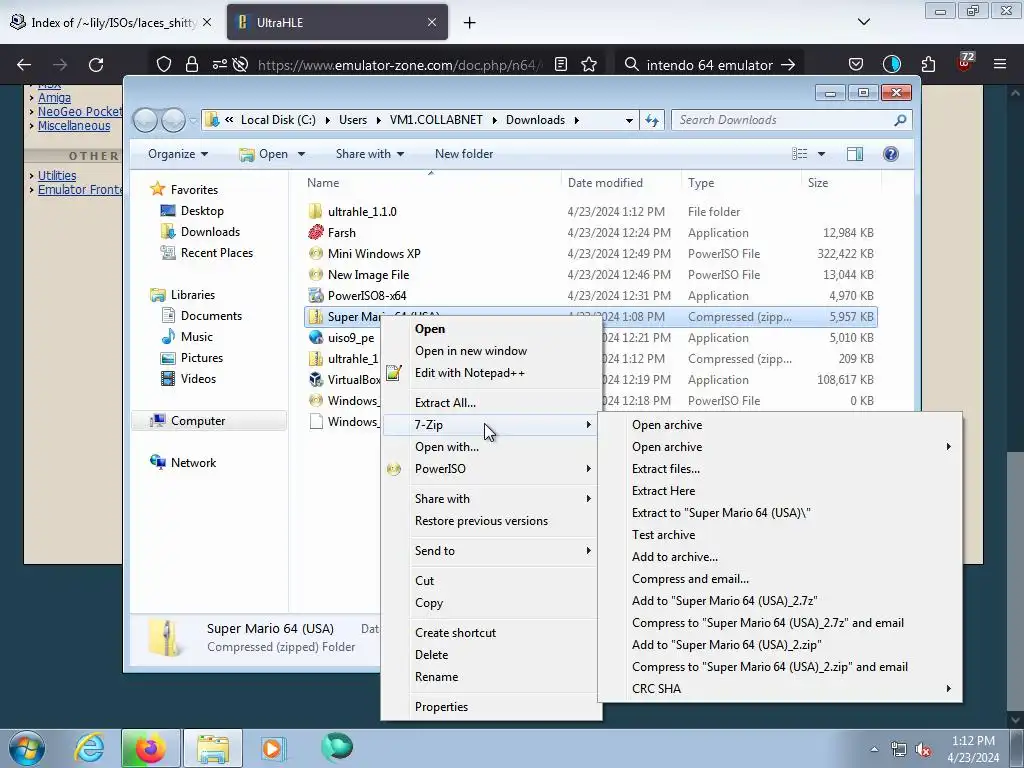
Task: Open the Firefox hamburger menu
Action: coord(1000,65)
